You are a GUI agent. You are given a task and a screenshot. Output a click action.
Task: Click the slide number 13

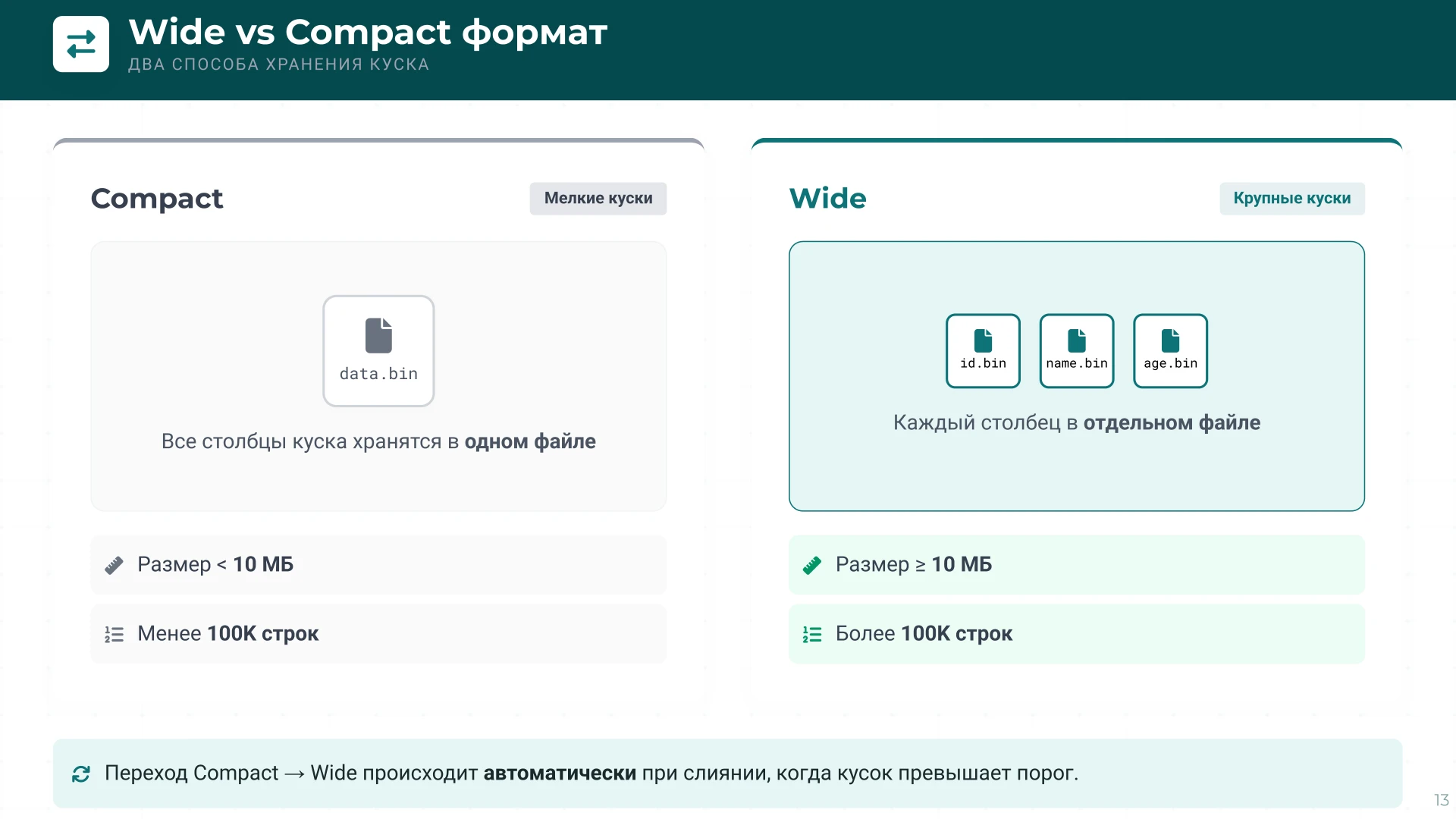(1441, 800)
